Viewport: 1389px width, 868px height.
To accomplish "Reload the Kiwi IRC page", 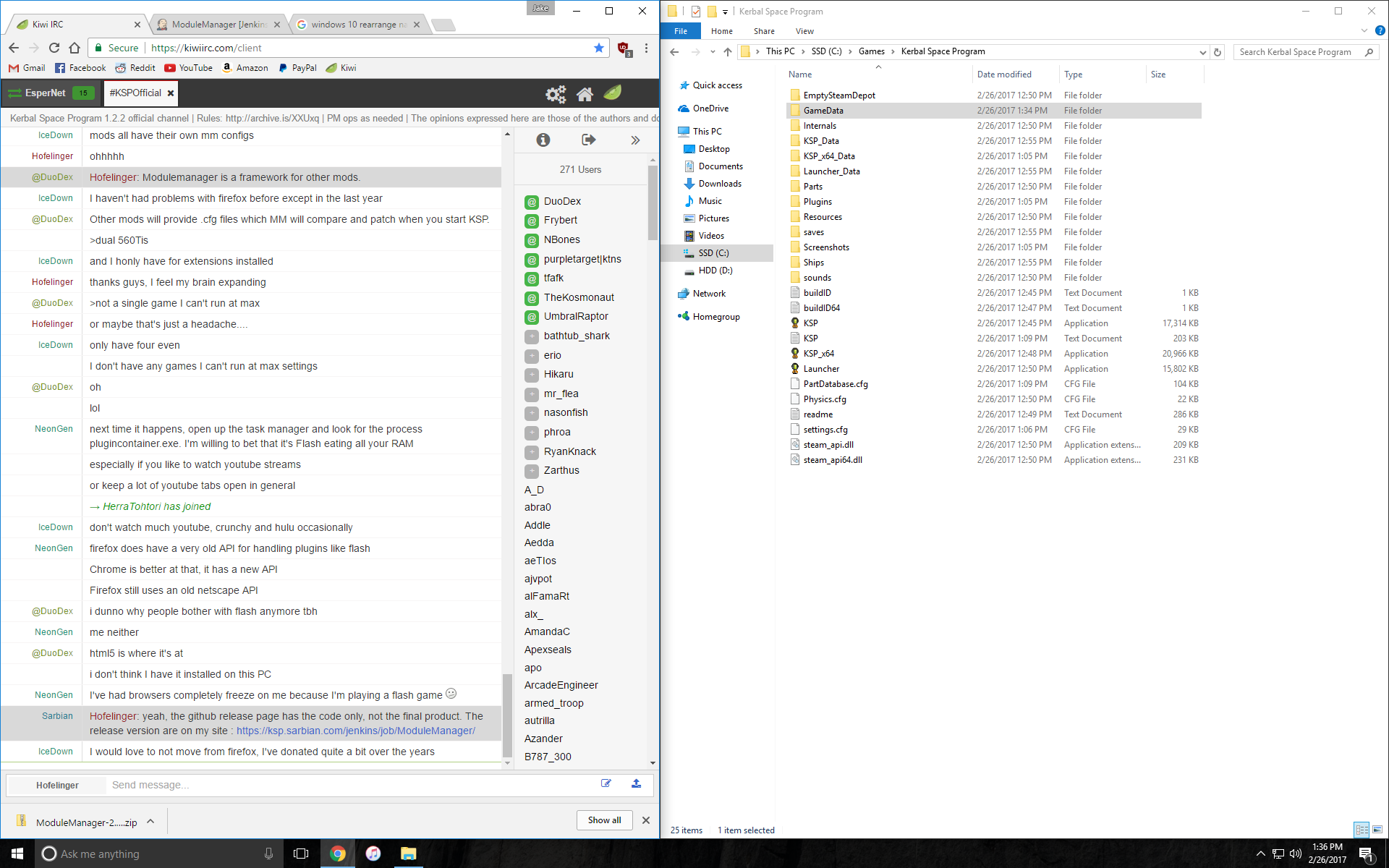I will [54, 48].
